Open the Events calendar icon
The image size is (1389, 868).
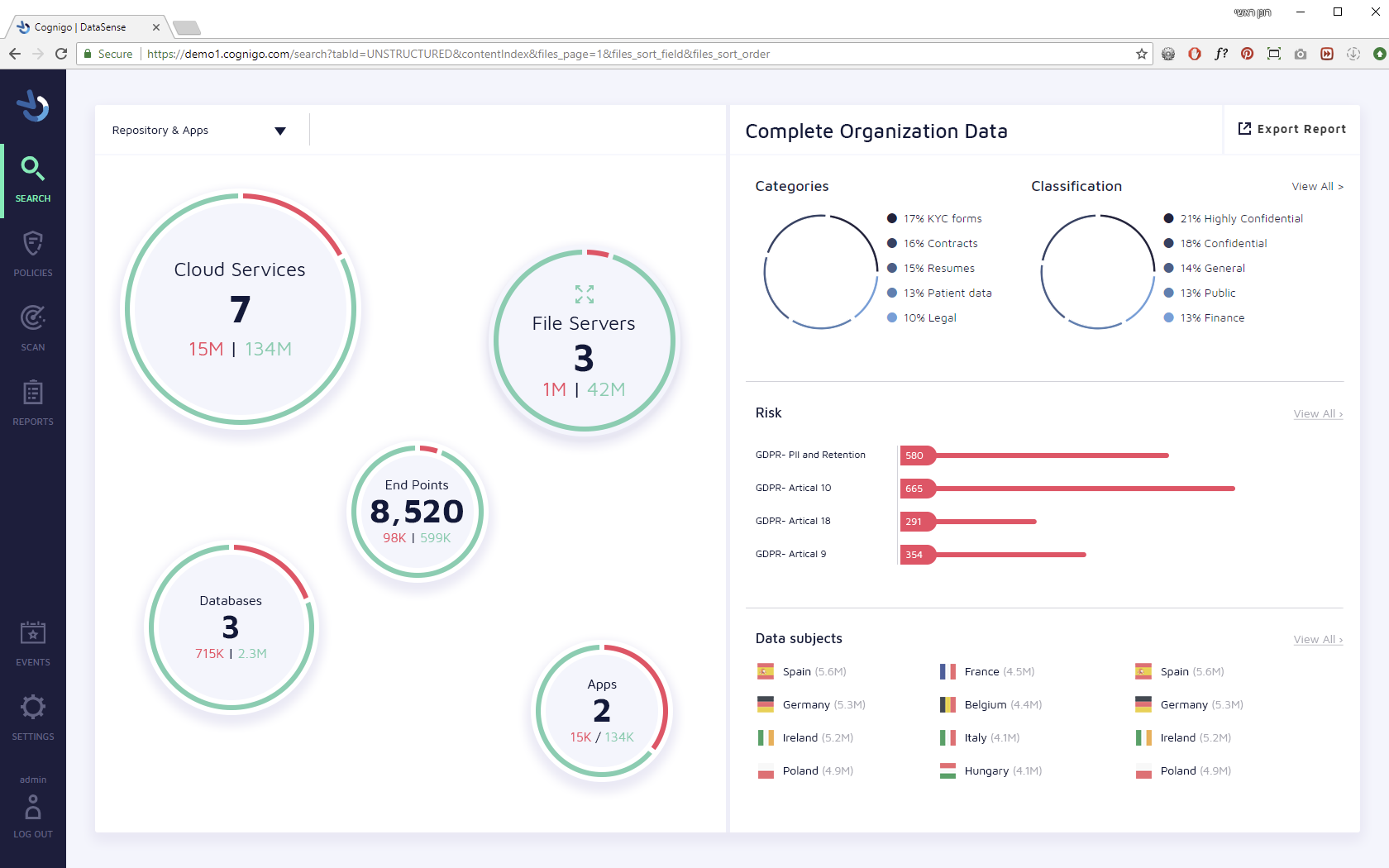33,633
